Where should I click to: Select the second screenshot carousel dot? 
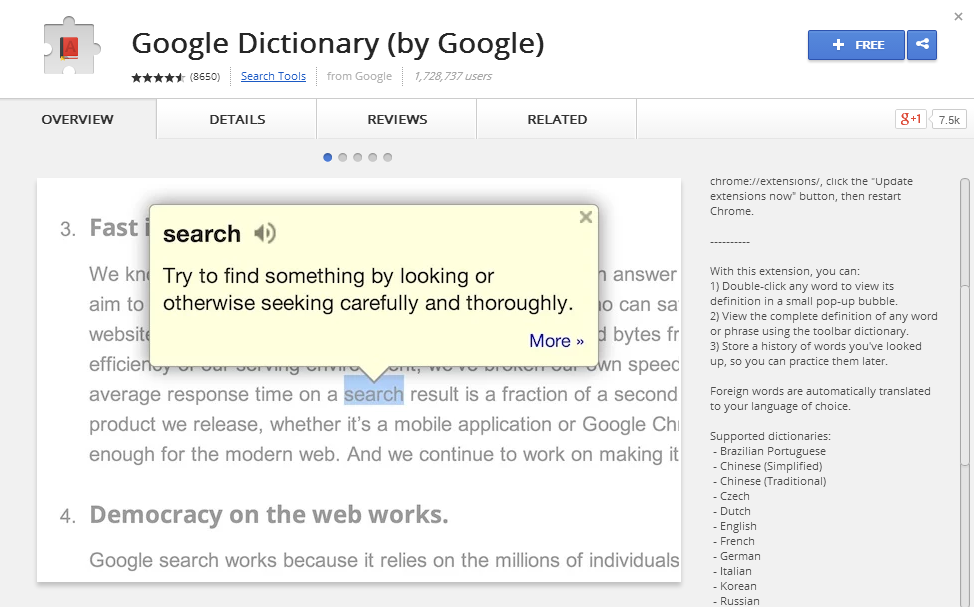342,157
